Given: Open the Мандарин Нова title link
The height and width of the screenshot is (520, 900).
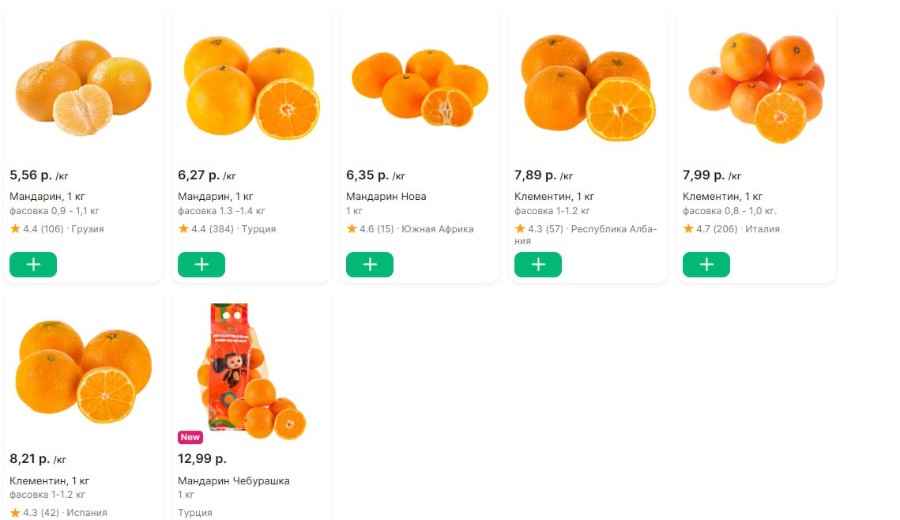Looking at the screenshot, I should point(386,196).
